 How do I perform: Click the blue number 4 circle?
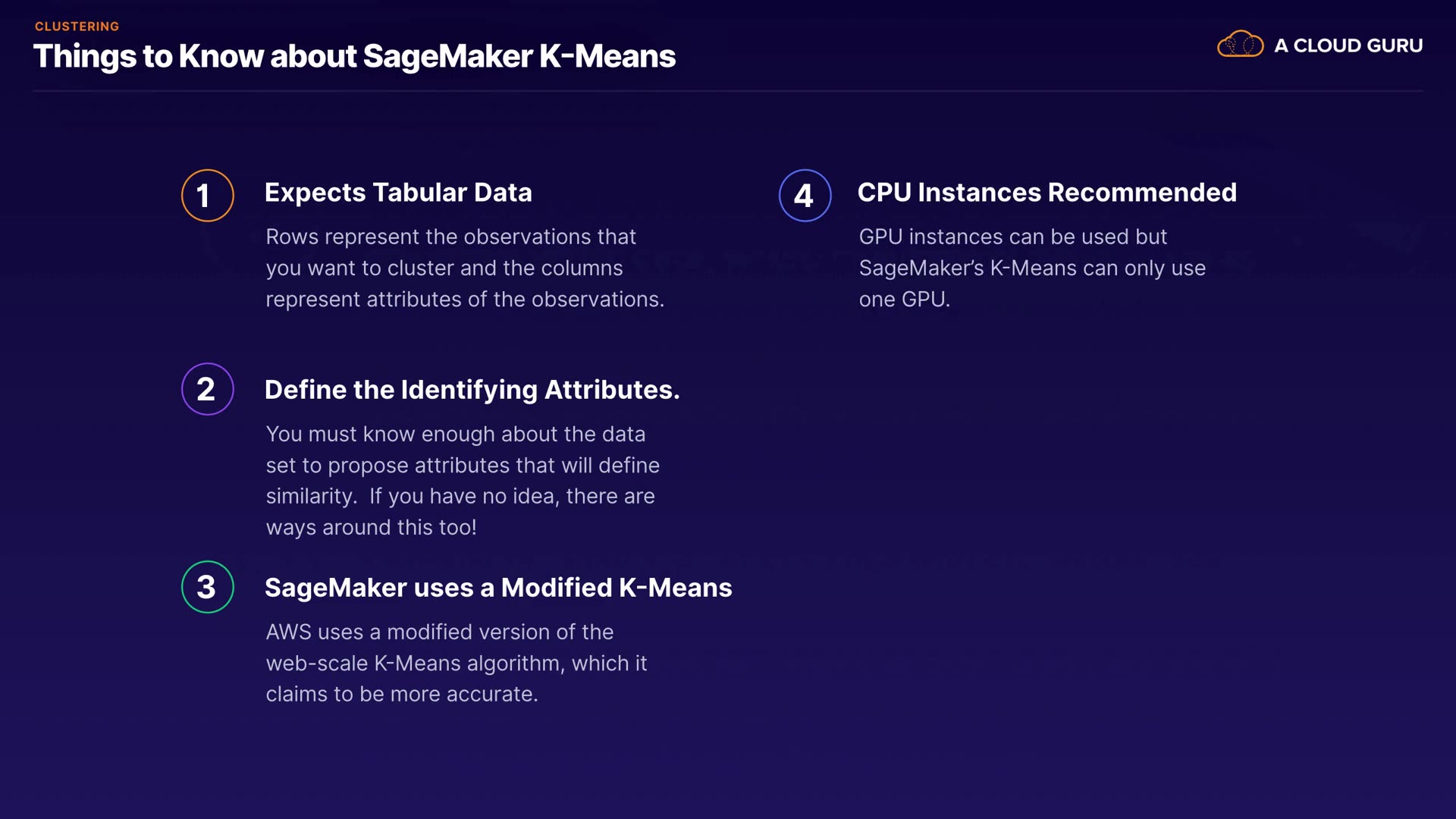click(x=805, y=196)
